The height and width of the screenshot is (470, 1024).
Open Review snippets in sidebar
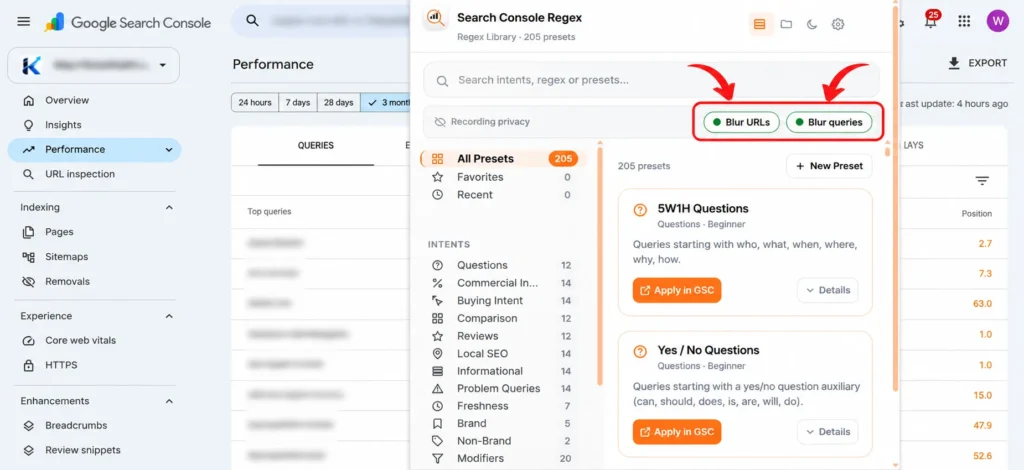[83, 450]
